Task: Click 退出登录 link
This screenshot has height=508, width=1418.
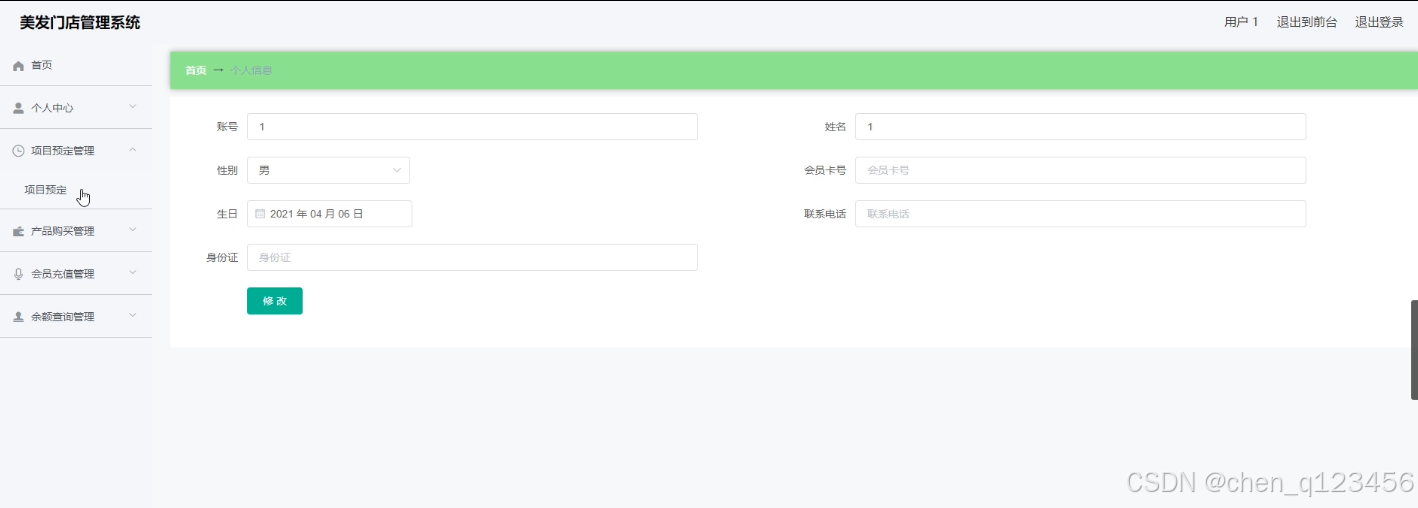Action: coord(1379,22)
